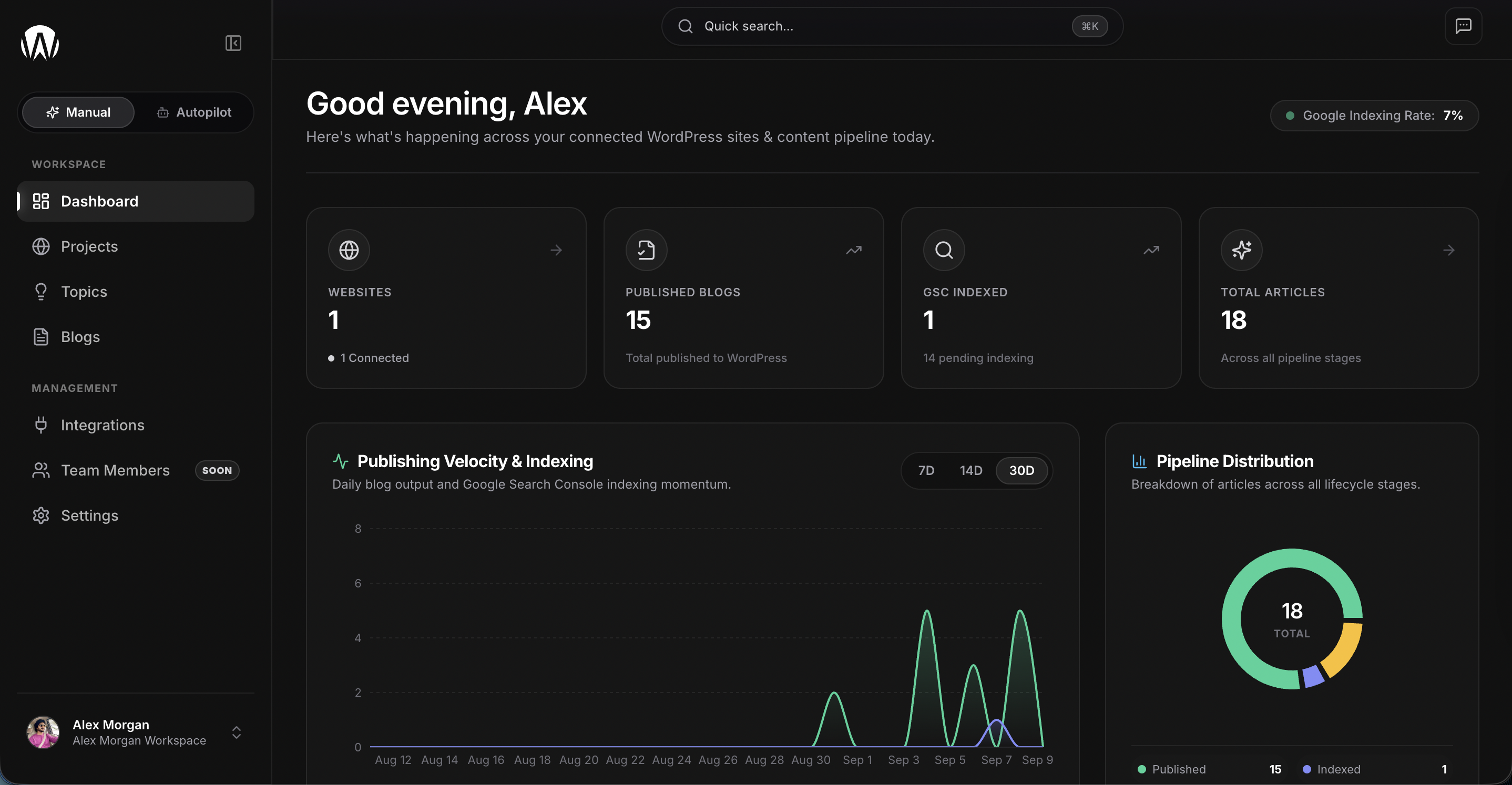Click the trend arrow on Published Blogs card
This screenshot has height=785, width=1512.
coord(853,250)
